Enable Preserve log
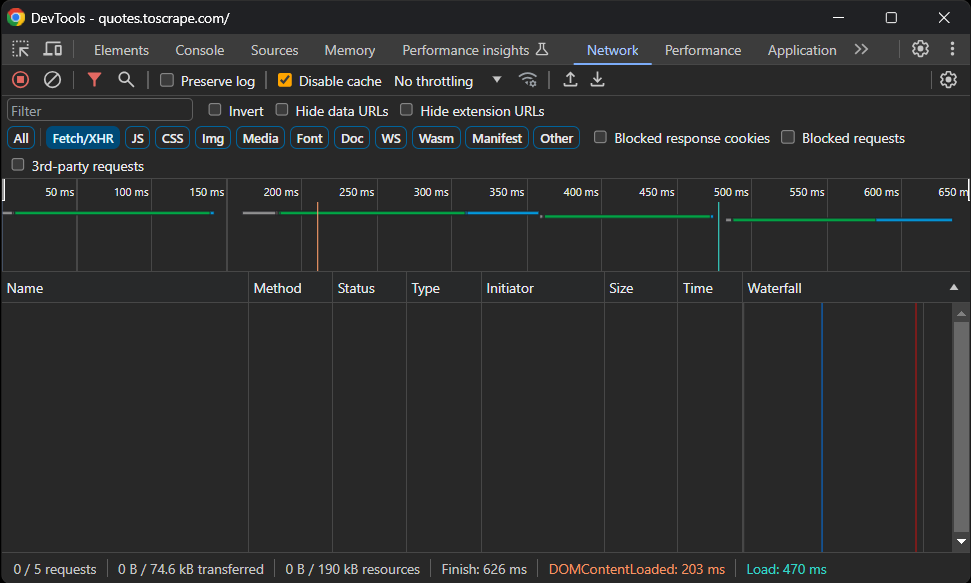The width and height of the screenshot is (971, 583). 166,81
